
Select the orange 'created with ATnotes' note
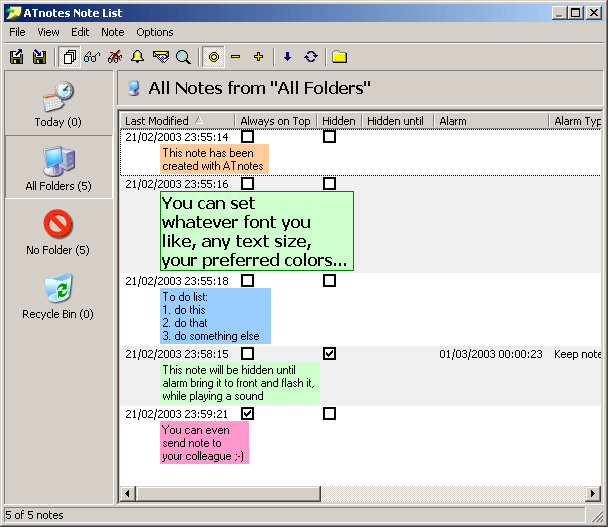coord(214,159)
